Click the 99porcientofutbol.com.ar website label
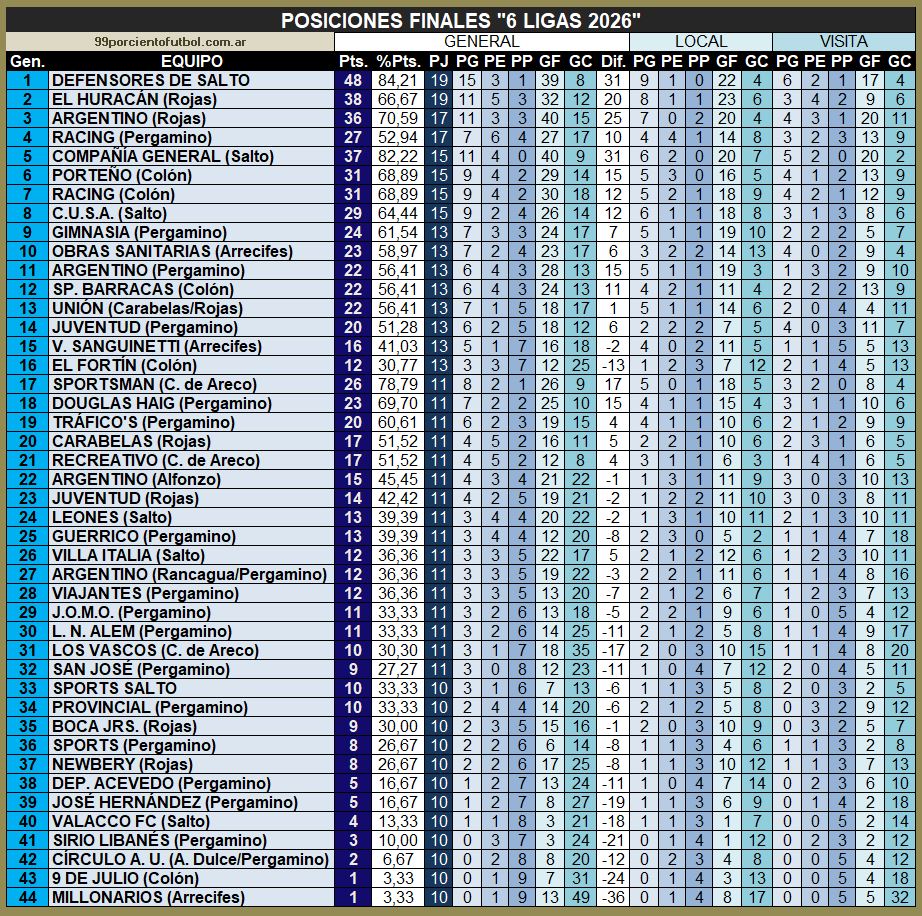The image size is (922, 916). click(x=170, y=42)
